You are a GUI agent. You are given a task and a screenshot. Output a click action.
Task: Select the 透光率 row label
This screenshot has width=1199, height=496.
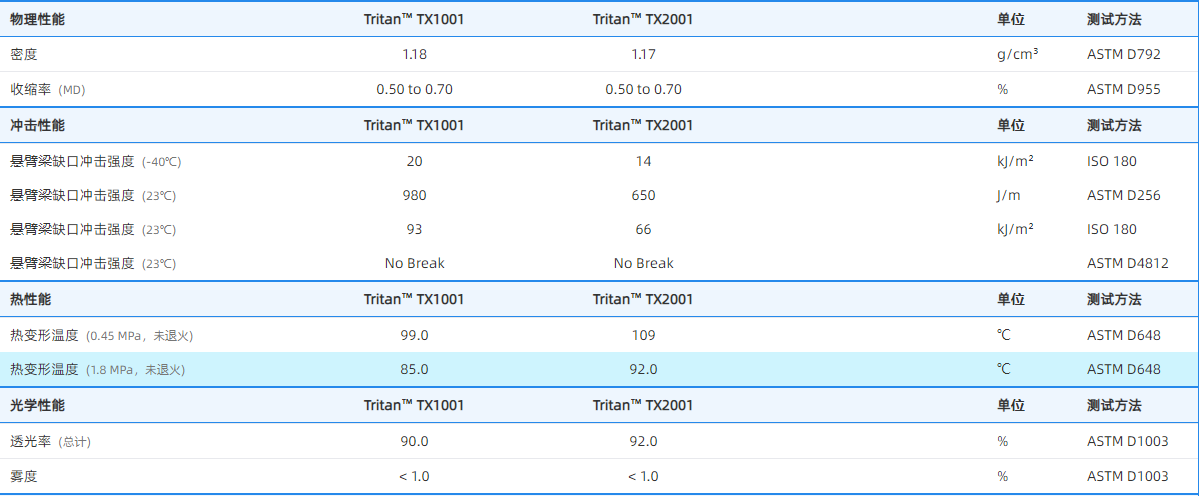click(x=50, y=441)
